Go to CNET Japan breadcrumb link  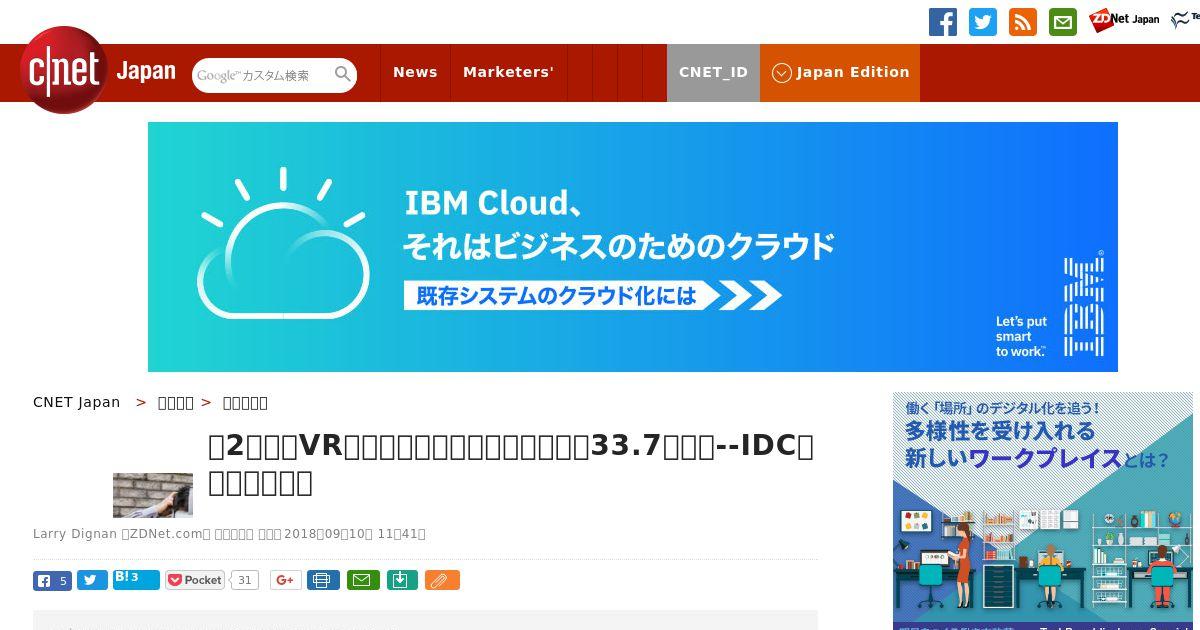pos(76,402)
